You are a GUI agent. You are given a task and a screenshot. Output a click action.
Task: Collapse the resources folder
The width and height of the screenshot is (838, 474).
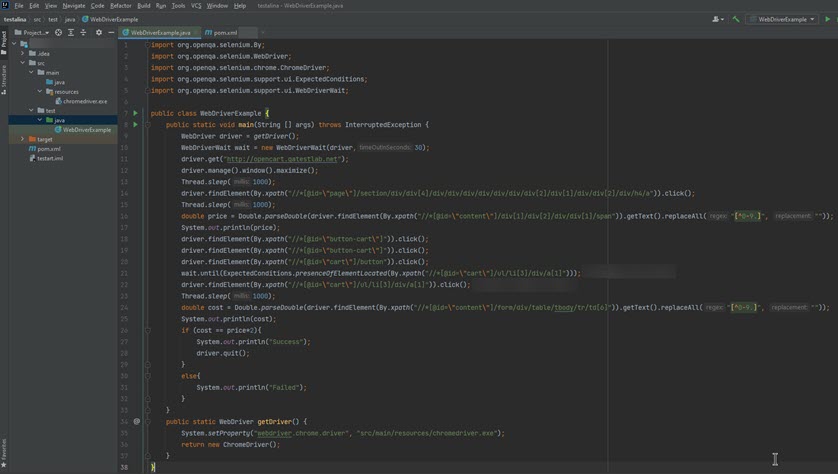pos(40,91)
